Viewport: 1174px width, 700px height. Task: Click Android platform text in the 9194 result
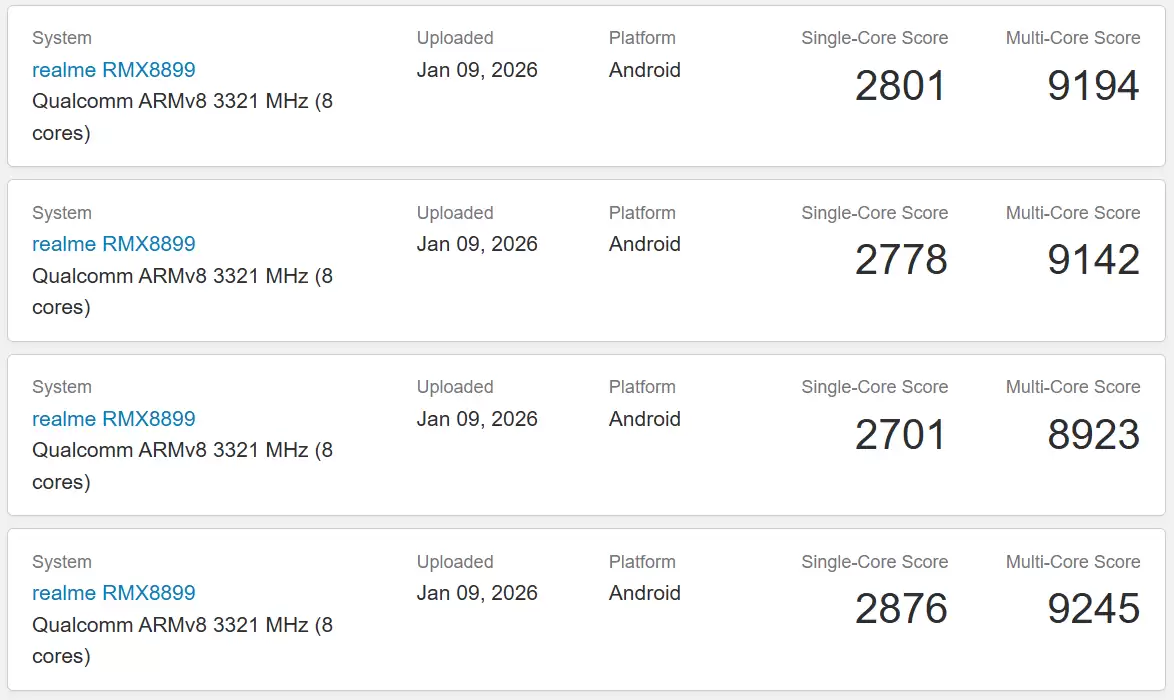(644, 70)
